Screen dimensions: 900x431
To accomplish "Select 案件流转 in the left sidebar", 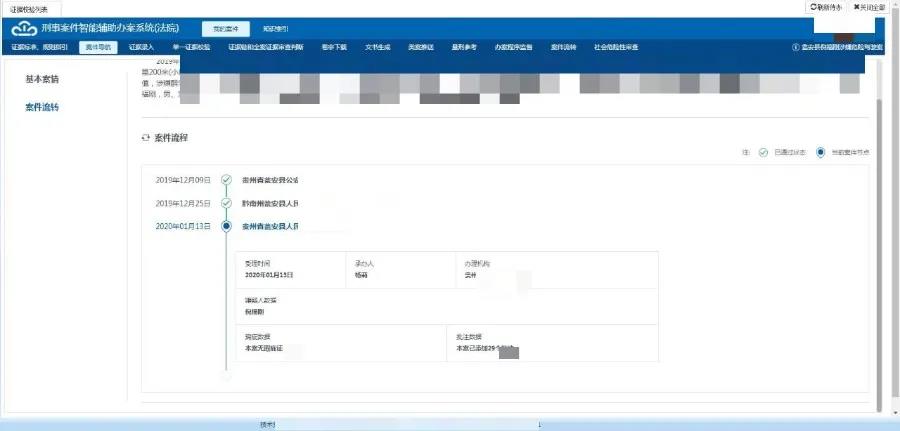I will tap(42, 107).
